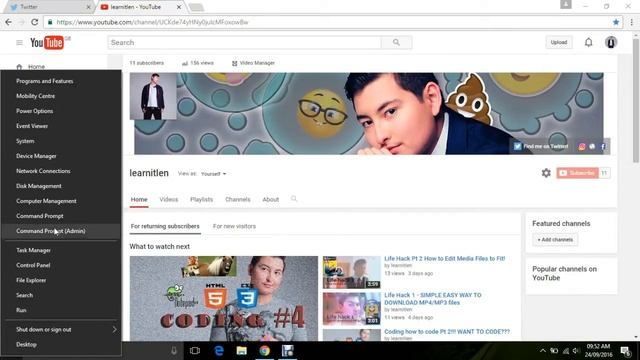Screen dimensions: 640x360
Task: Open Task View on taskbar
Action: tap(195, 351)
